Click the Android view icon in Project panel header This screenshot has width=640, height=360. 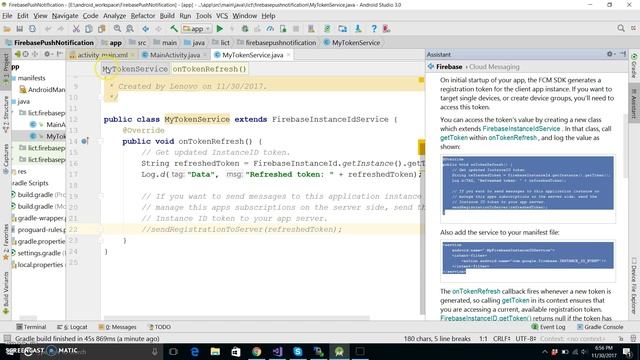coord(18,54)
